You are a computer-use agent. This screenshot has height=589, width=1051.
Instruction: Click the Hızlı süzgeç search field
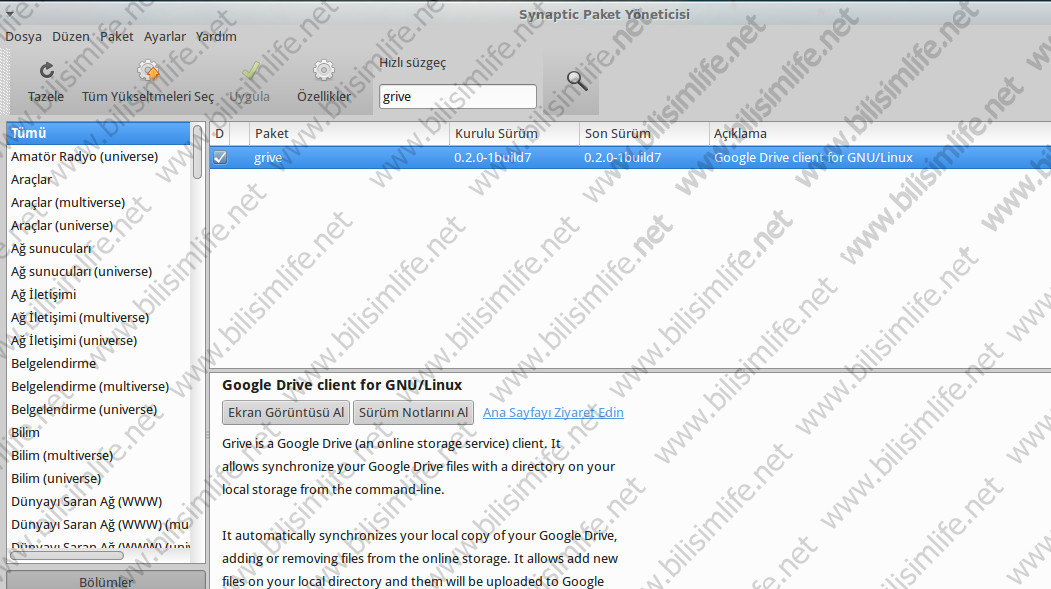click(458, 97)
